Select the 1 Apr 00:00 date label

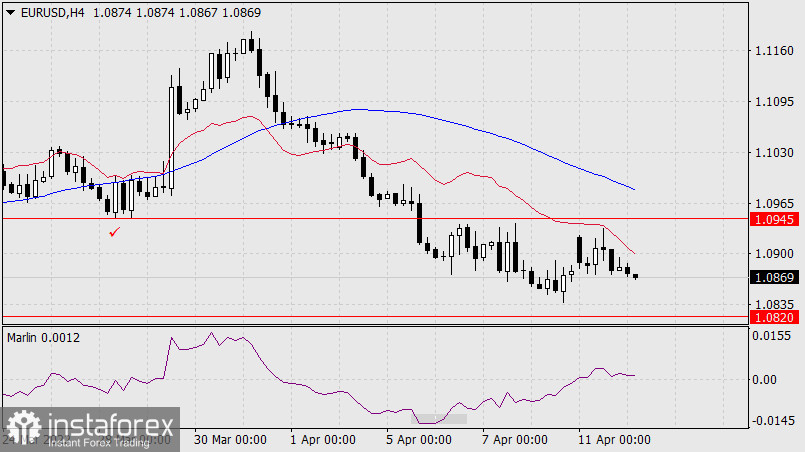tap(322, 440)
